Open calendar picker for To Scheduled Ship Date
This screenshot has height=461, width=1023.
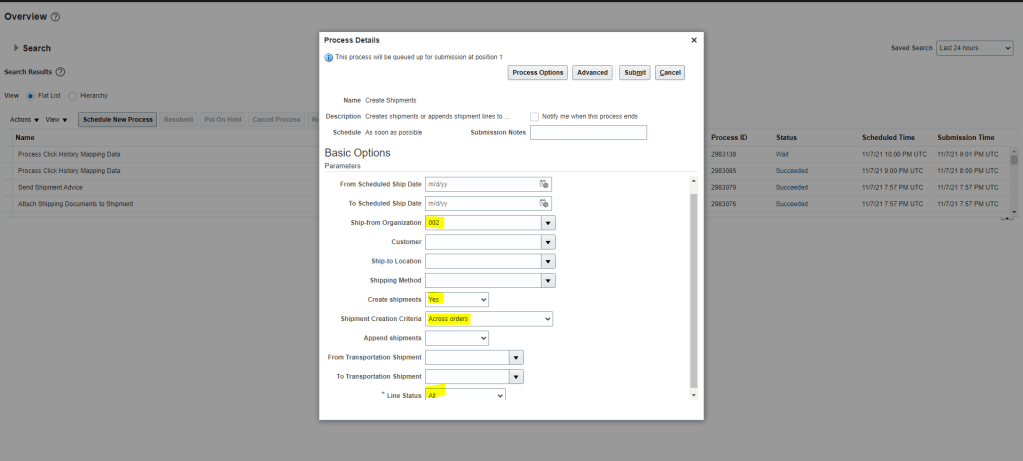tap(544, 203)
